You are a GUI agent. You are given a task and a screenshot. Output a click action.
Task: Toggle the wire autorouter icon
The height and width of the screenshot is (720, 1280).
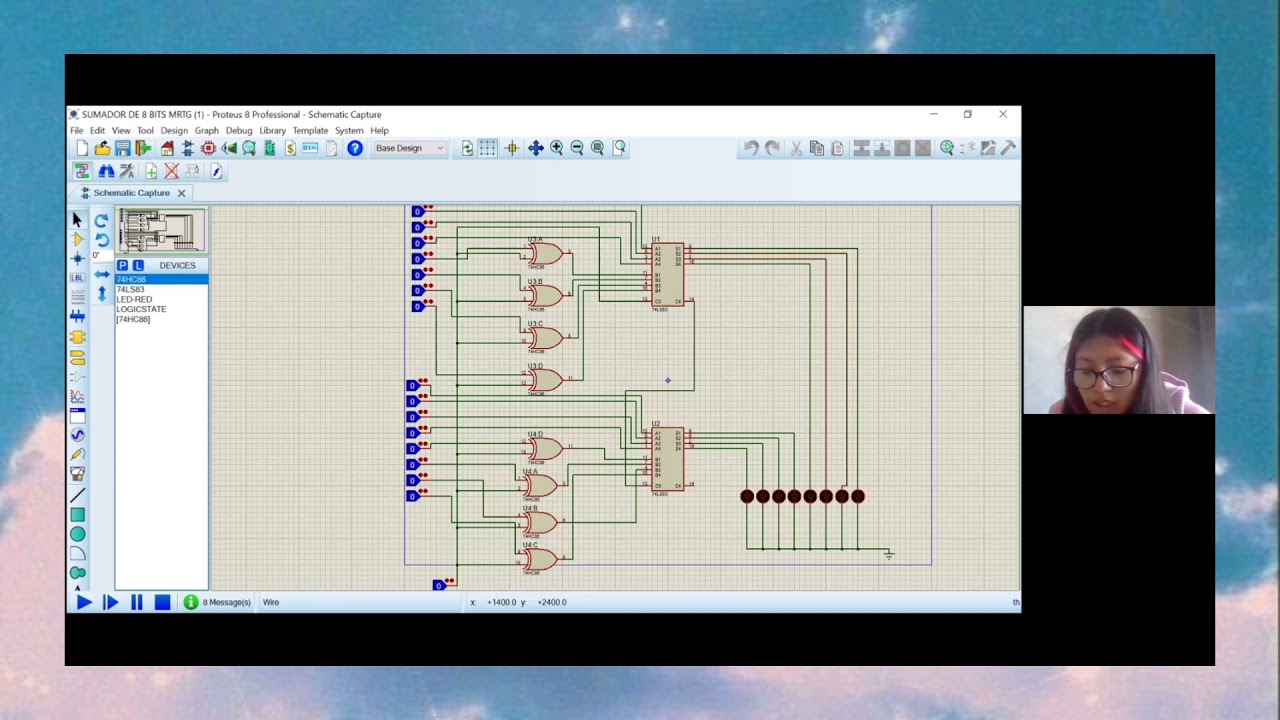82,171
